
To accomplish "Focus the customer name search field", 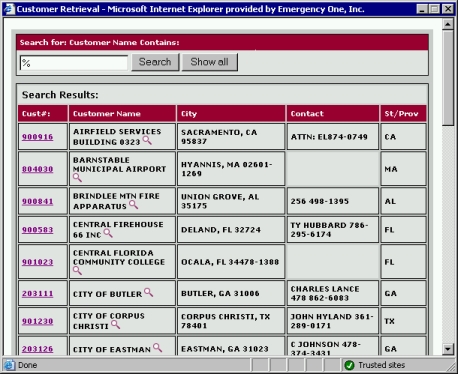I will (x=74, y=63).
